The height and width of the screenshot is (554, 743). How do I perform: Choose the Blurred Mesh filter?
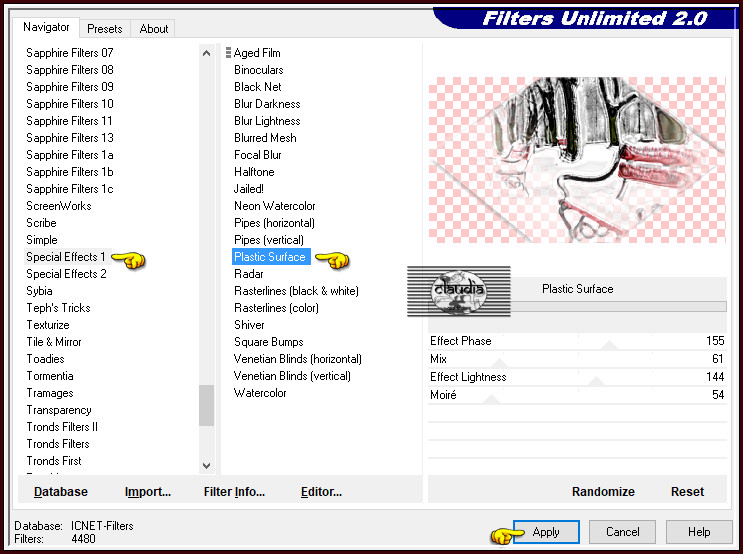(265, 138)
